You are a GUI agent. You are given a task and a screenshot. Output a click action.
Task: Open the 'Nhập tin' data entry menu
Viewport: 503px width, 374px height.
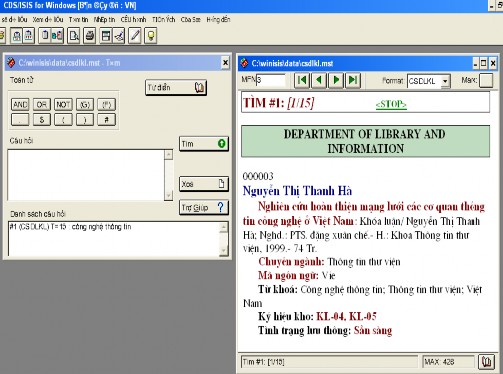[104, 20]
